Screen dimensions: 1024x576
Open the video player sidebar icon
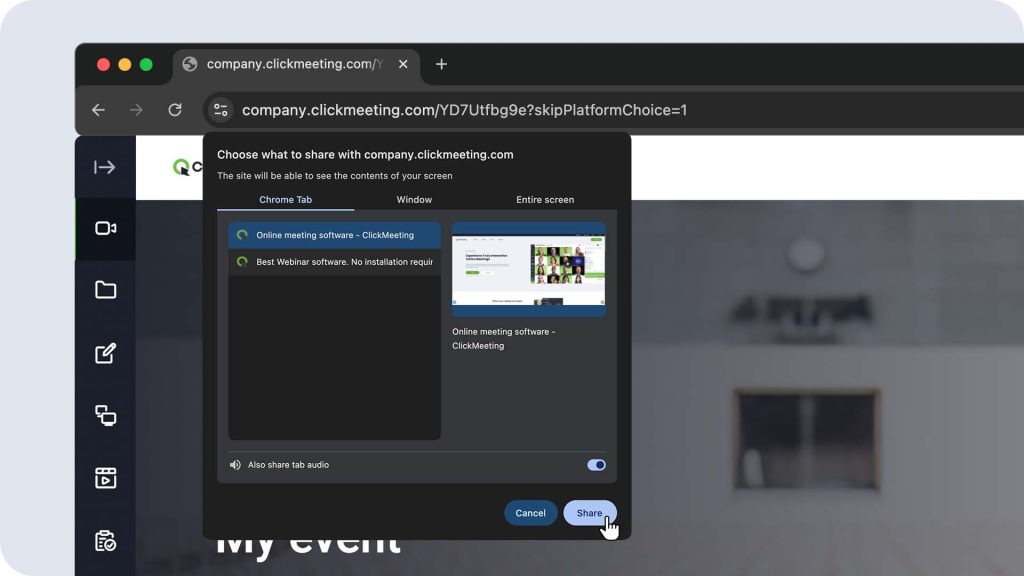[x=105, y=478]
